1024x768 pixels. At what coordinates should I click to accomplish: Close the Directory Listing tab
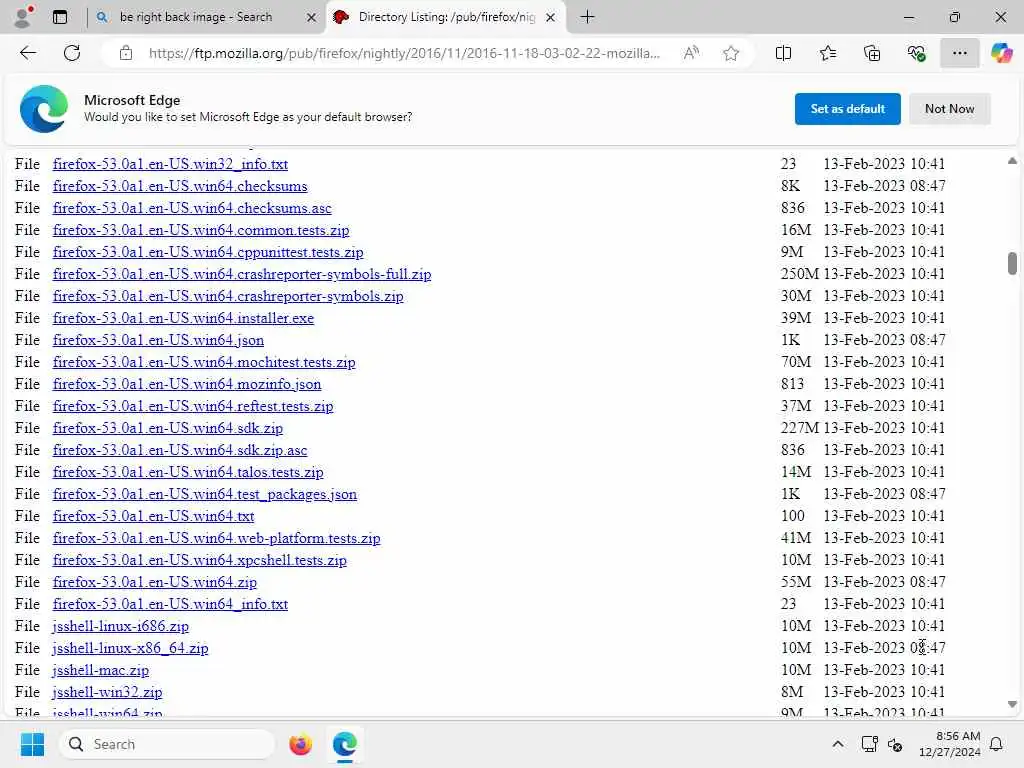551,18
